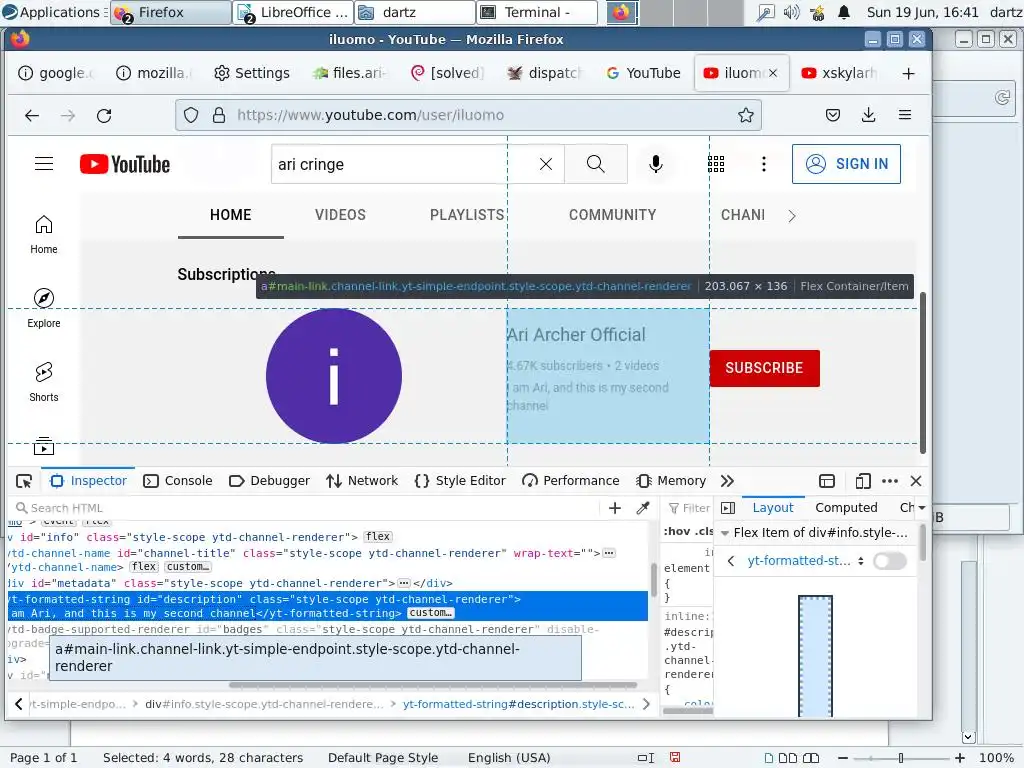Expand the ellipsis in the metadata div

click(x=404, y=583)
